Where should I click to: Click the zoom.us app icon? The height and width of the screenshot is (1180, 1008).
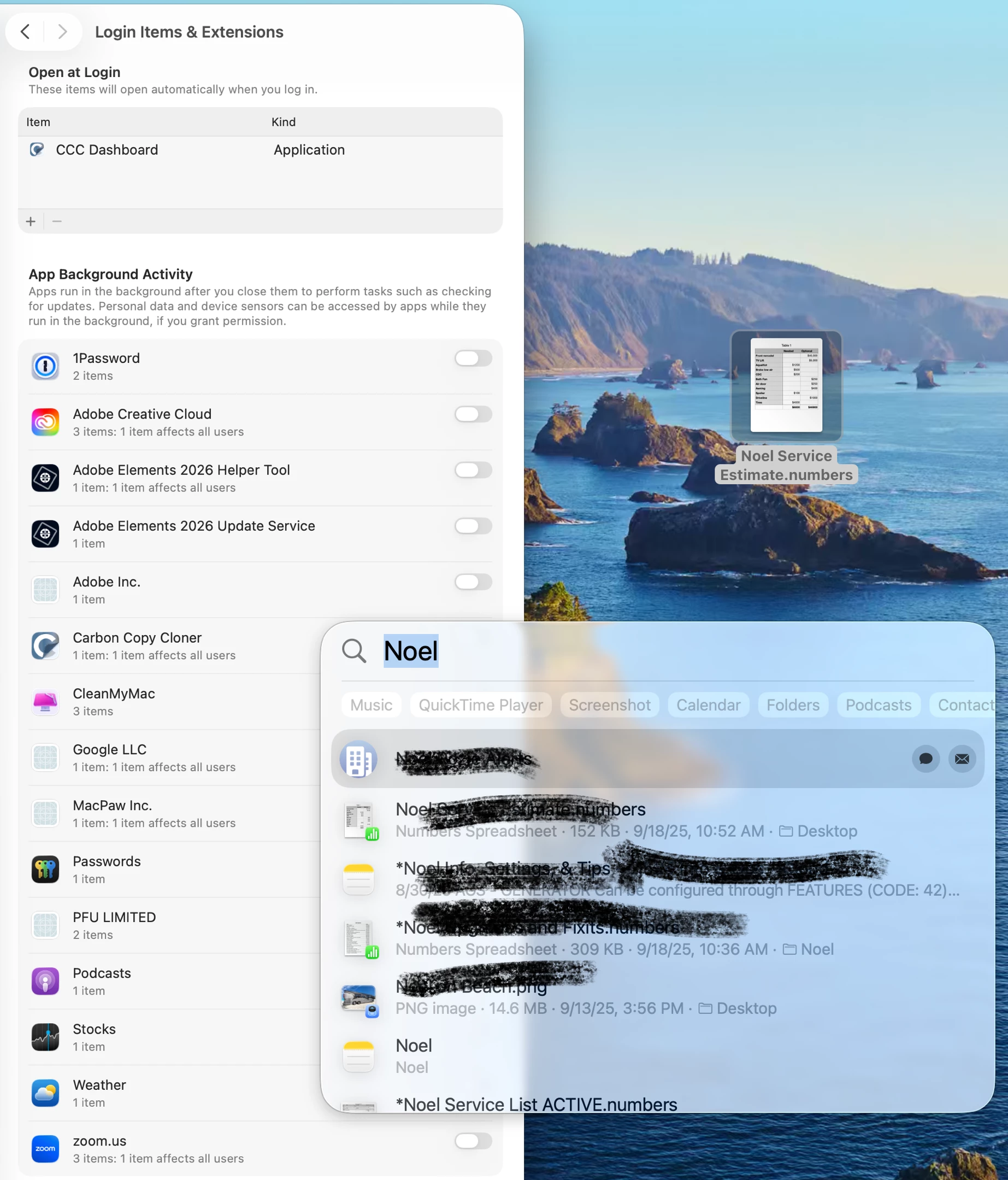click(45, 1149)
